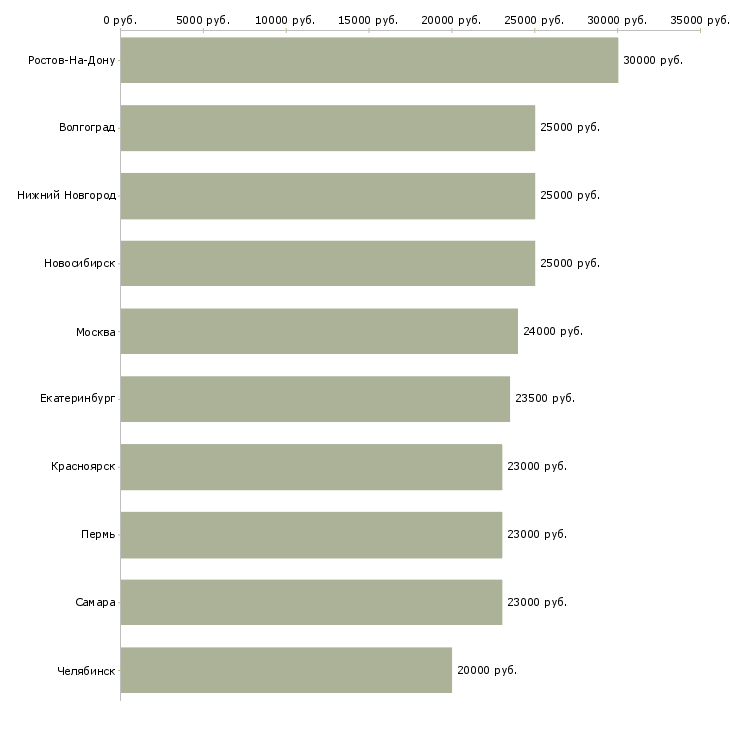Click the Москва bar

(x=319, y=331)
